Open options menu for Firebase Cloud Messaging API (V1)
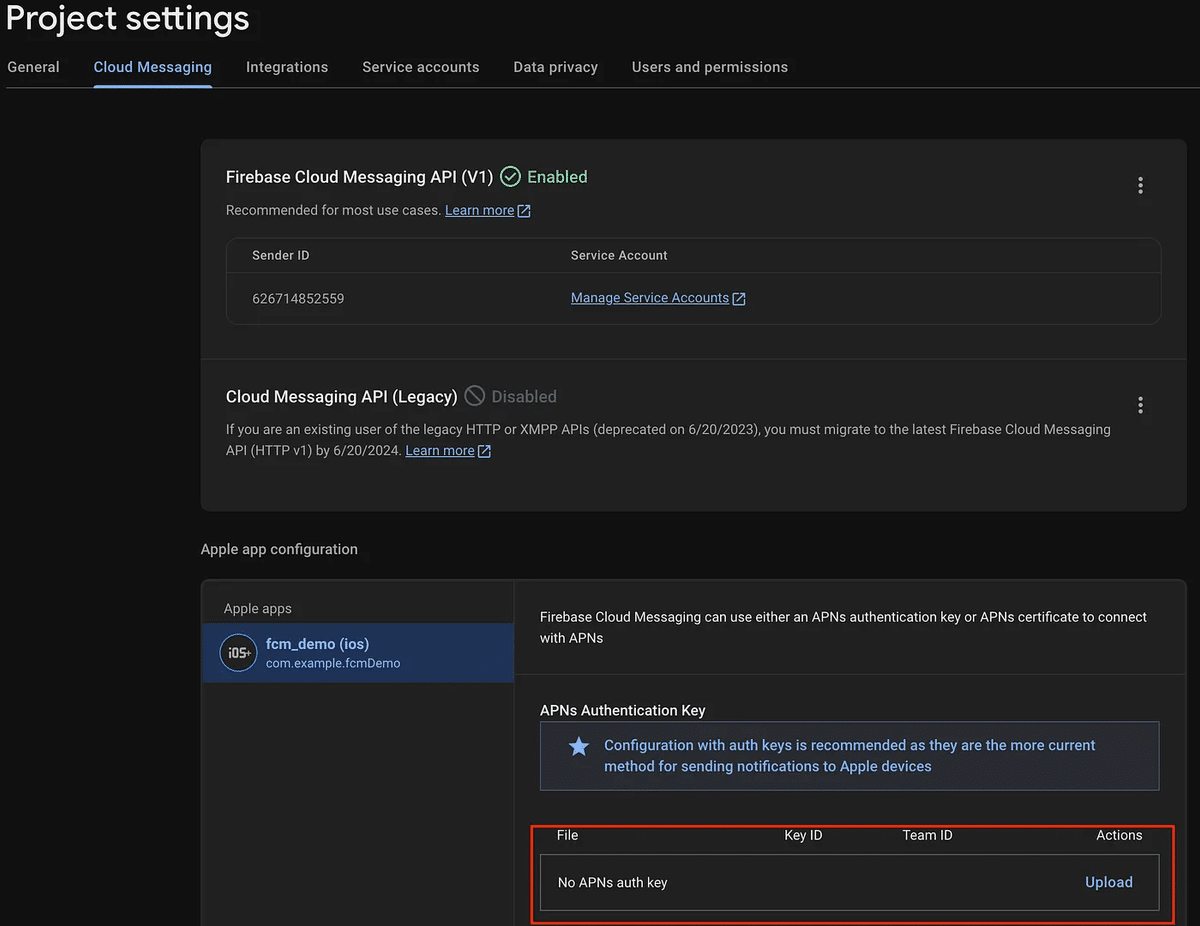The image size is (1200, 926). pos(1140,186)
